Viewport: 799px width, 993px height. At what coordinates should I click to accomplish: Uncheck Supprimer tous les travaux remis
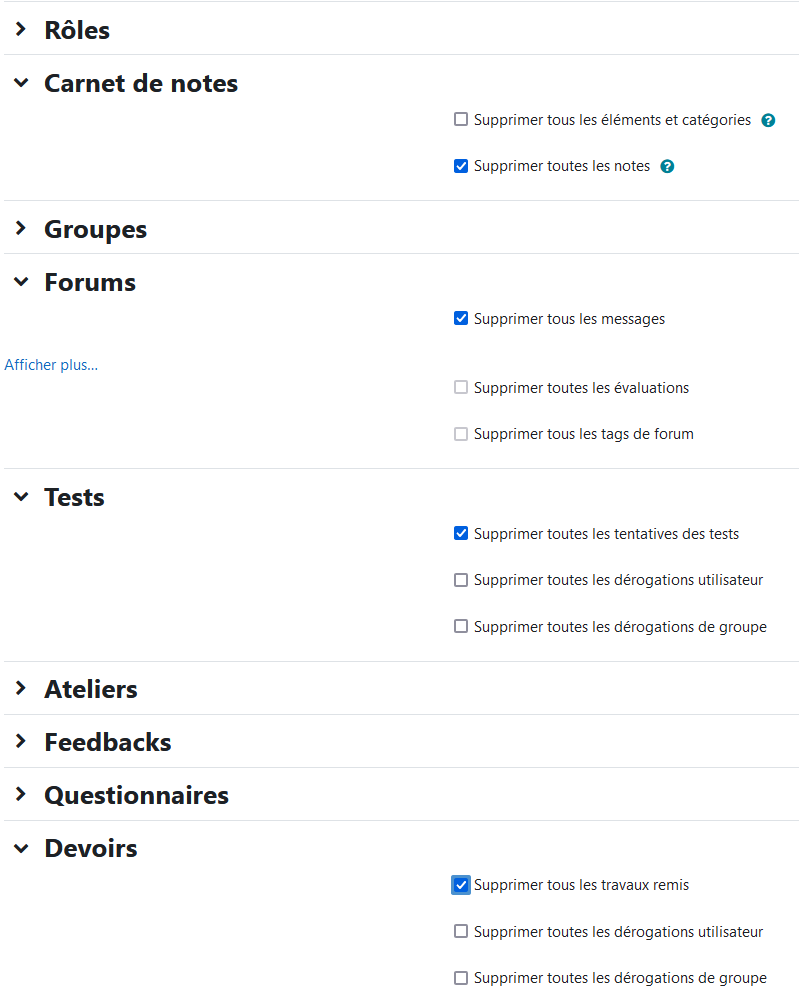(x=461, y=885)
